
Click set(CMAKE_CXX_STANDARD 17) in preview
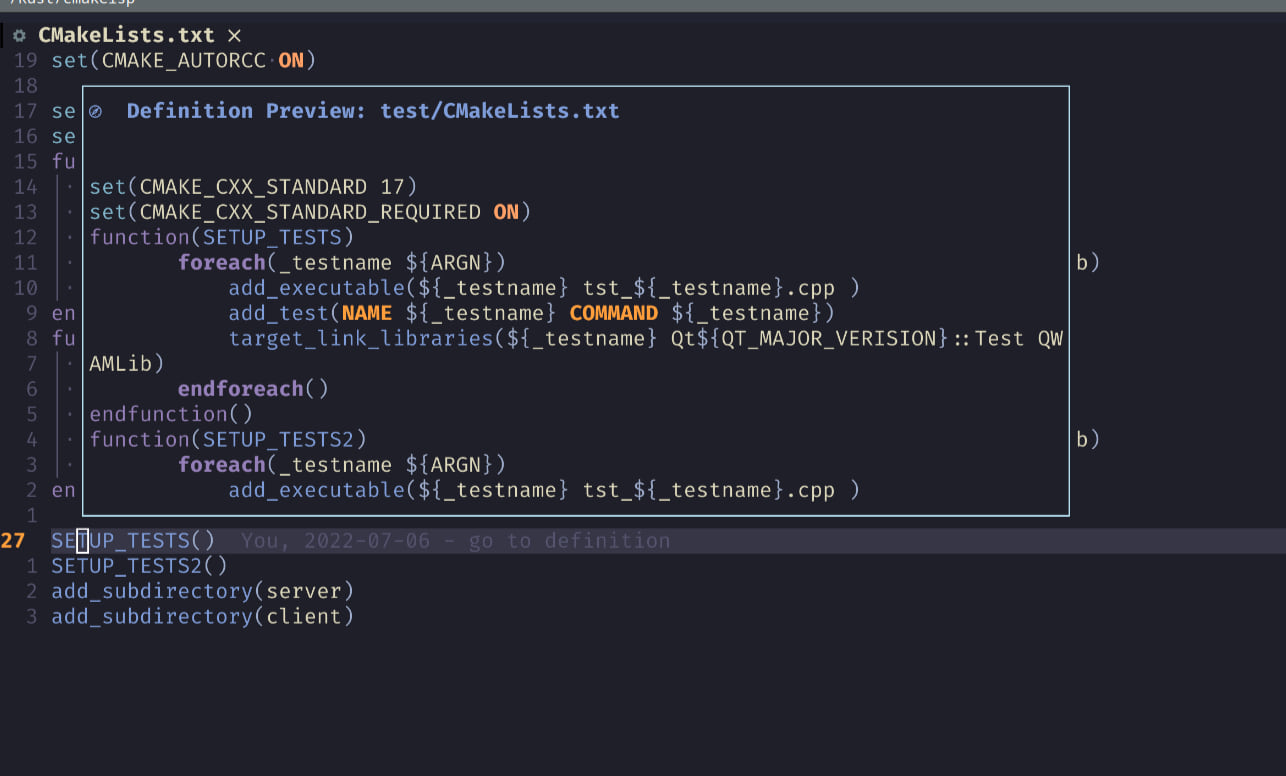pyautogui.click(x=253, y=187)
